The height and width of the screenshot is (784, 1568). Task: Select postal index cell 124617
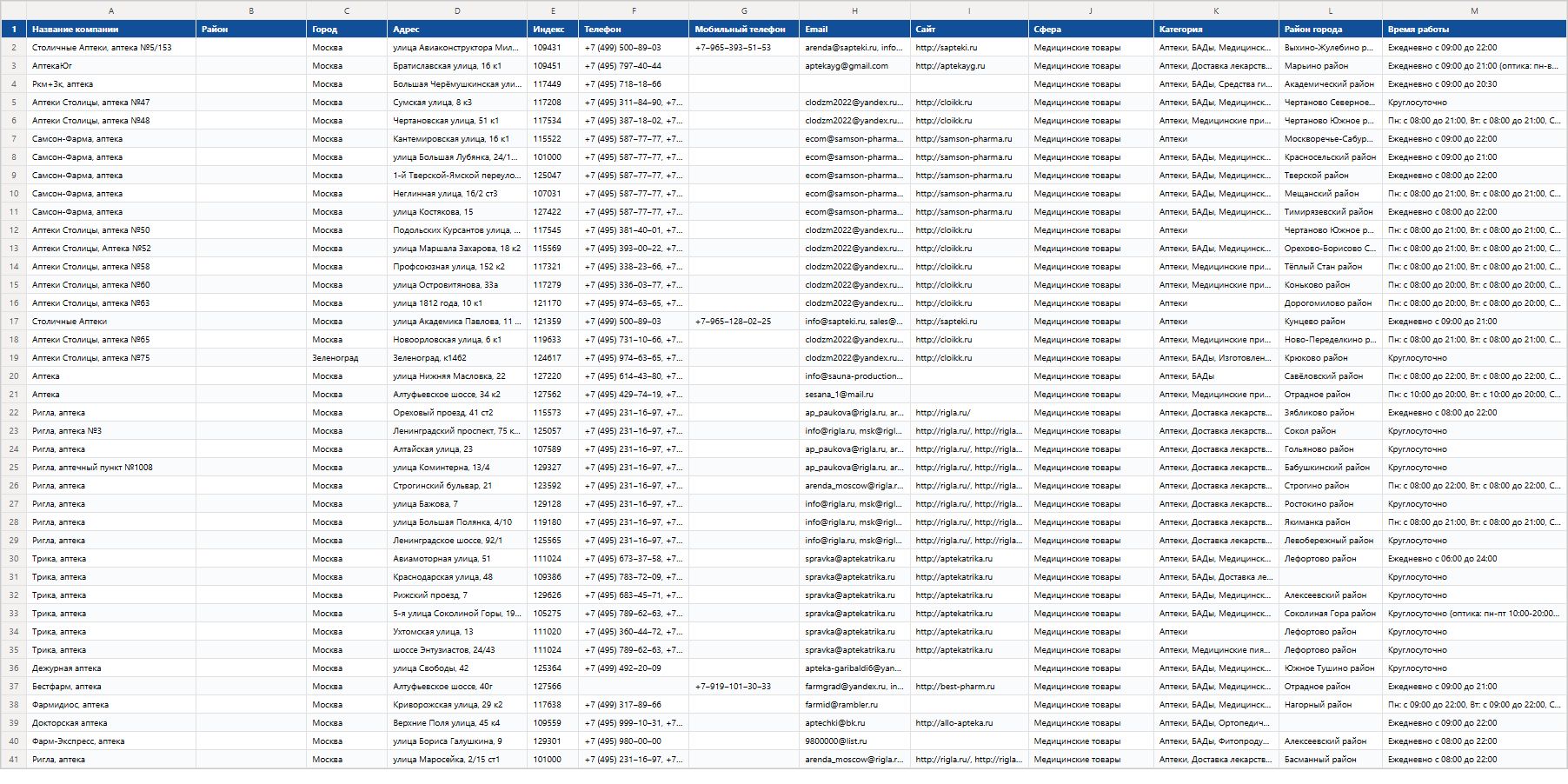click(x=553, y=358)
